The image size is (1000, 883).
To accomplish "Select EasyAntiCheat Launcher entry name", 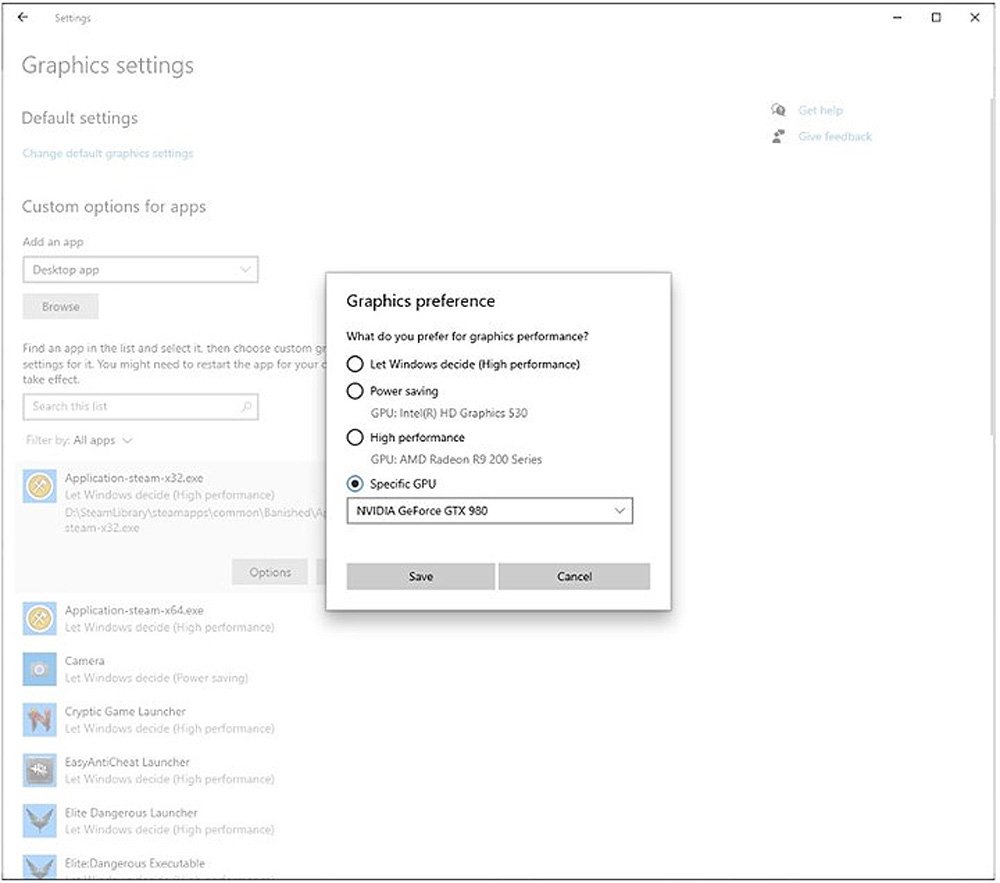I will point(127,762).
